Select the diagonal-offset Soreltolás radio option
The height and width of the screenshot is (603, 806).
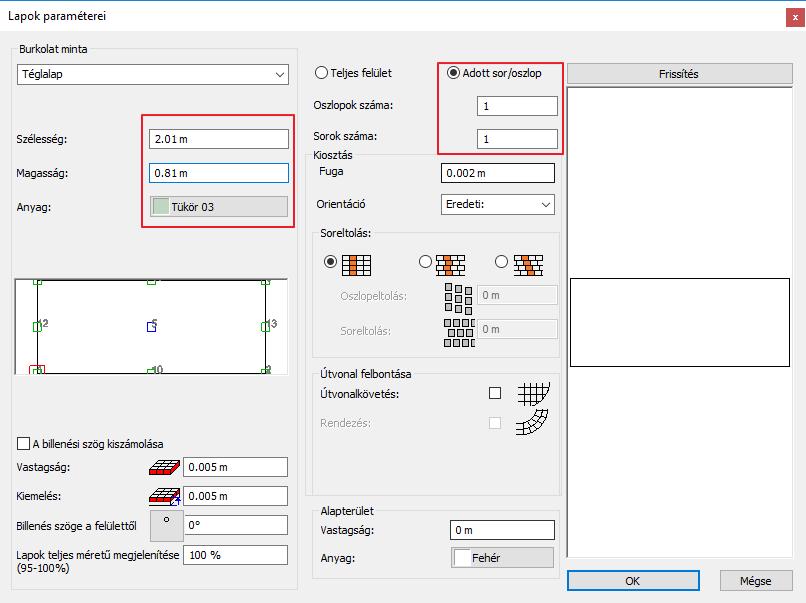click(501, 262)
